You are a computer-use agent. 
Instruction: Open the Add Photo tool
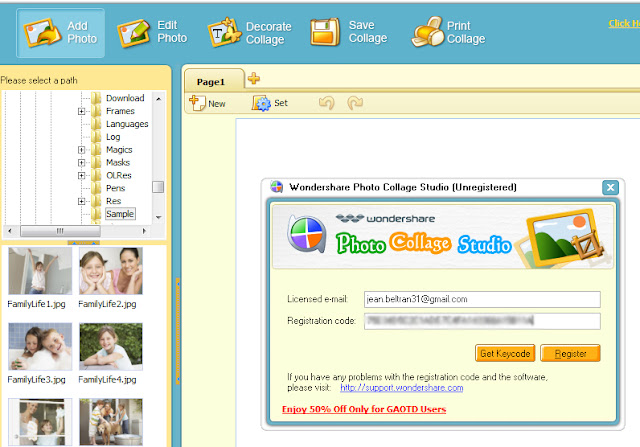click(x=60, y=33)
